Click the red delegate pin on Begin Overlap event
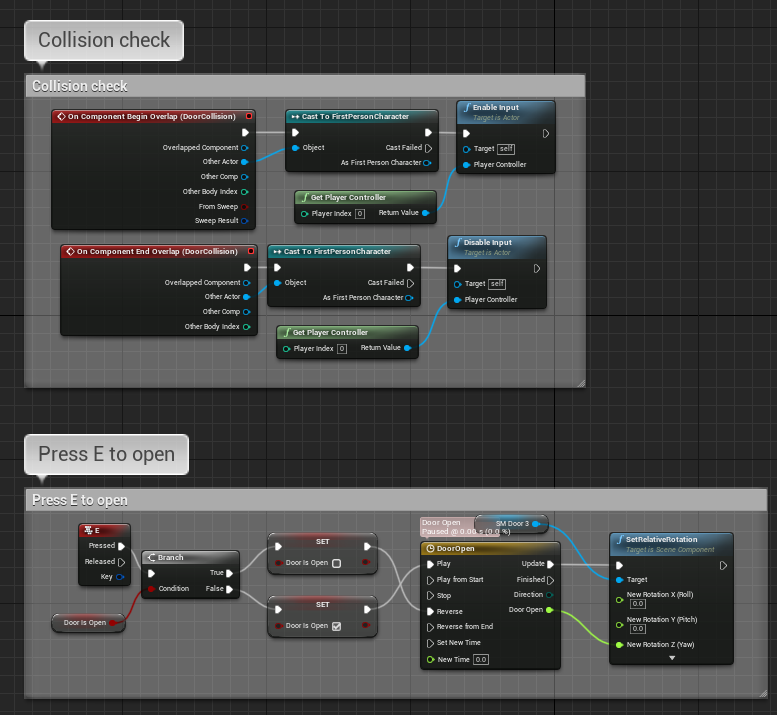The width and height of the screenshot is (777, 715). coord(248,116)
